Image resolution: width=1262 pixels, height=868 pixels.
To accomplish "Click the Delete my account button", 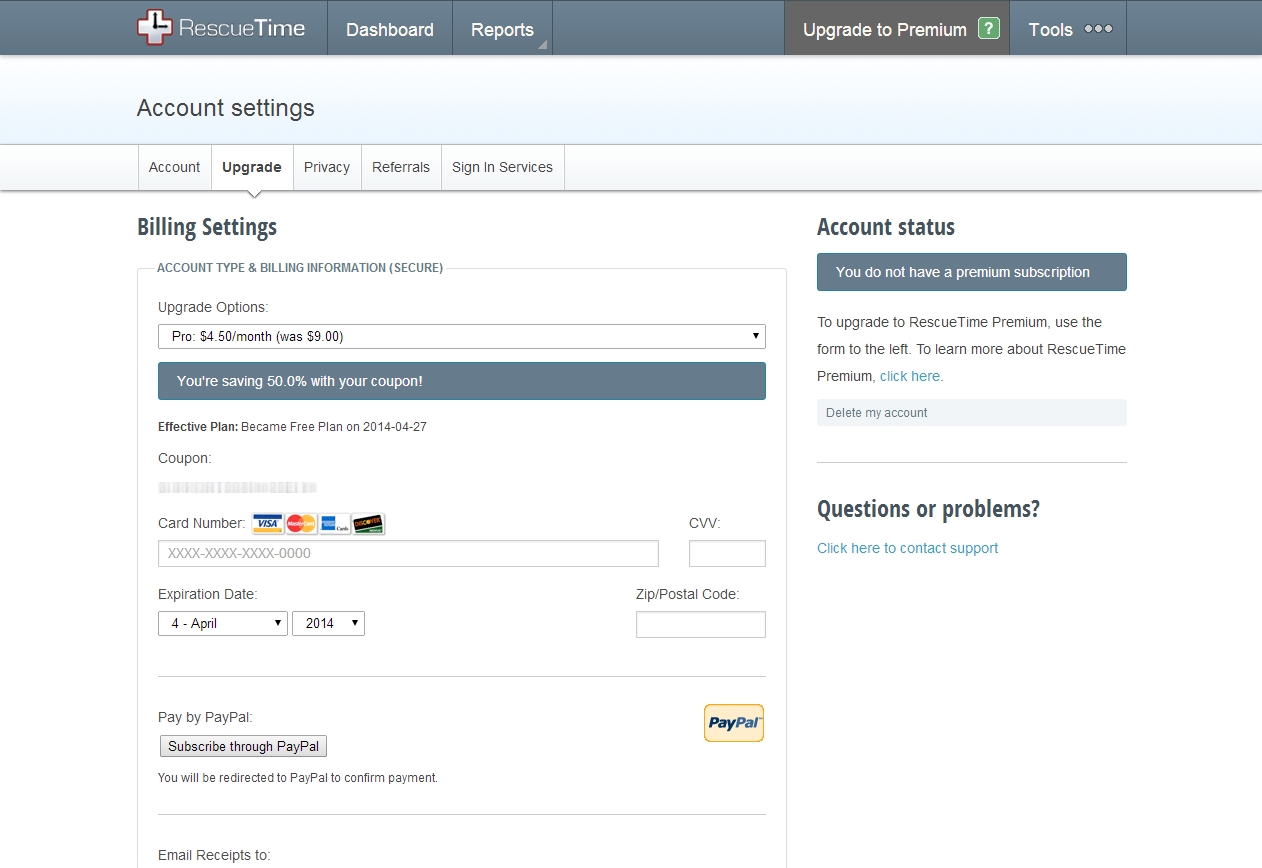I will click(877, 413).
